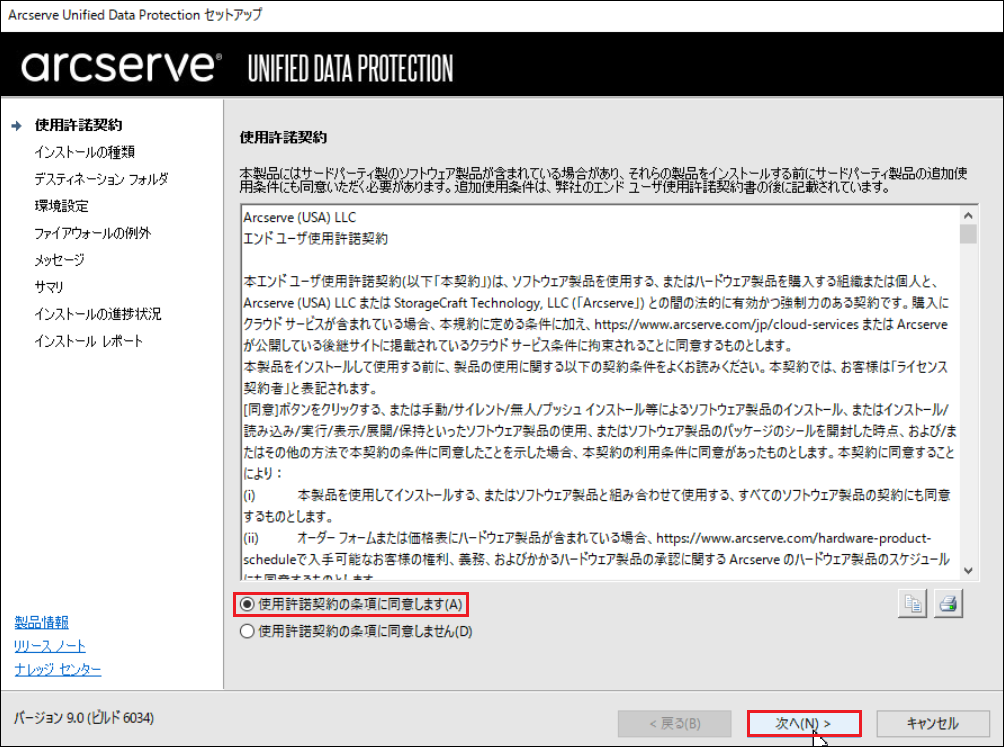Open the リリース ノート link
1004x747 pixels.
(50, 646)
